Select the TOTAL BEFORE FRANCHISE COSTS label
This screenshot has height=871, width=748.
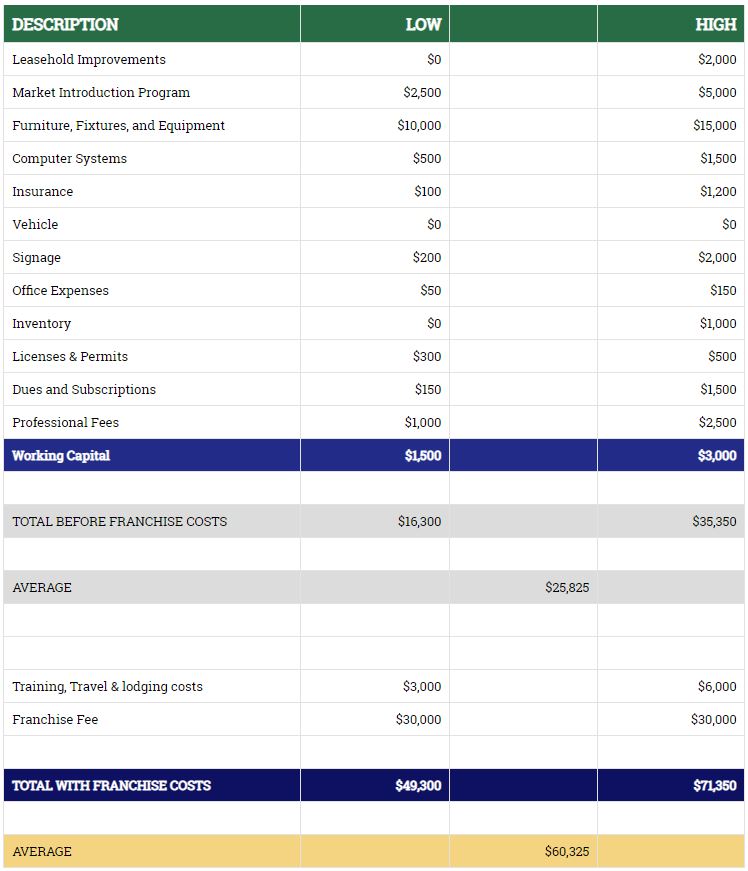[x=119, y=522]
